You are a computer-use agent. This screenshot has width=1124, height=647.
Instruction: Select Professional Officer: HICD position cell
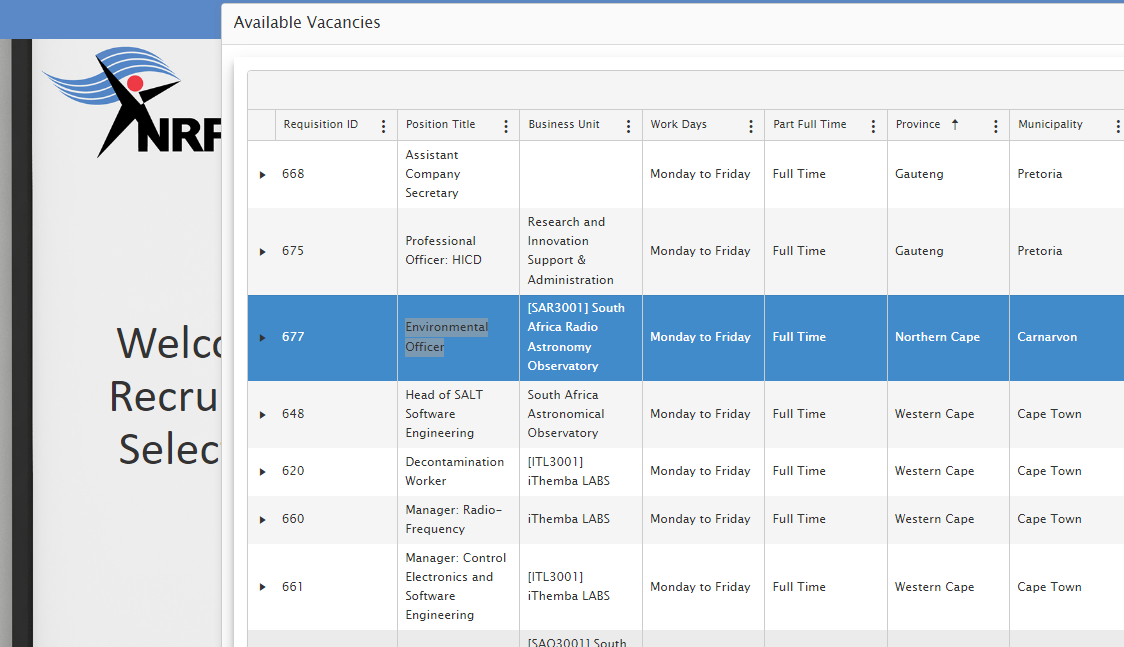443,251
